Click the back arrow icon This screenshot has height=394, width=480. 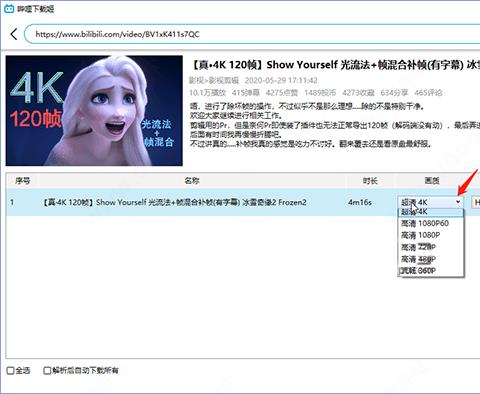click(14, 34)
